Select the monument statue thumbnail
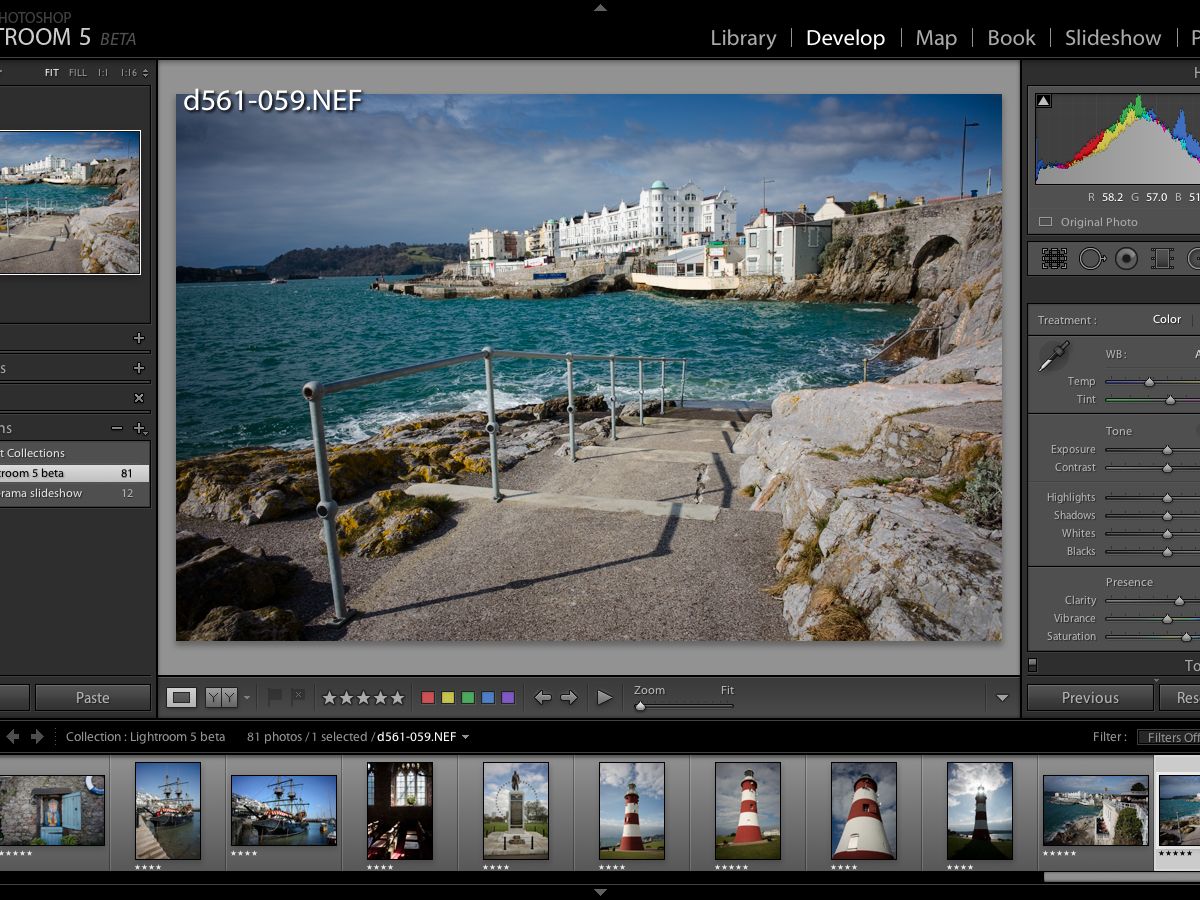This screenshot has width=1200, height=900. pyautogui.click(x=516, y=810)
